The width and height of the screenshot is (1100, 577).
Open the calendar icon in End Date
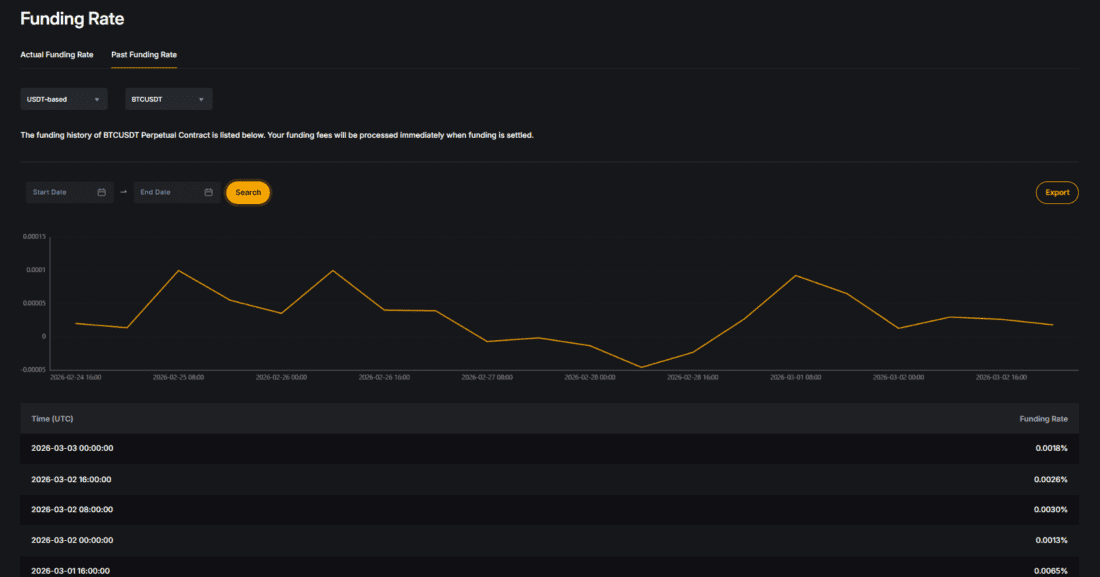click(x=209, y=192)
